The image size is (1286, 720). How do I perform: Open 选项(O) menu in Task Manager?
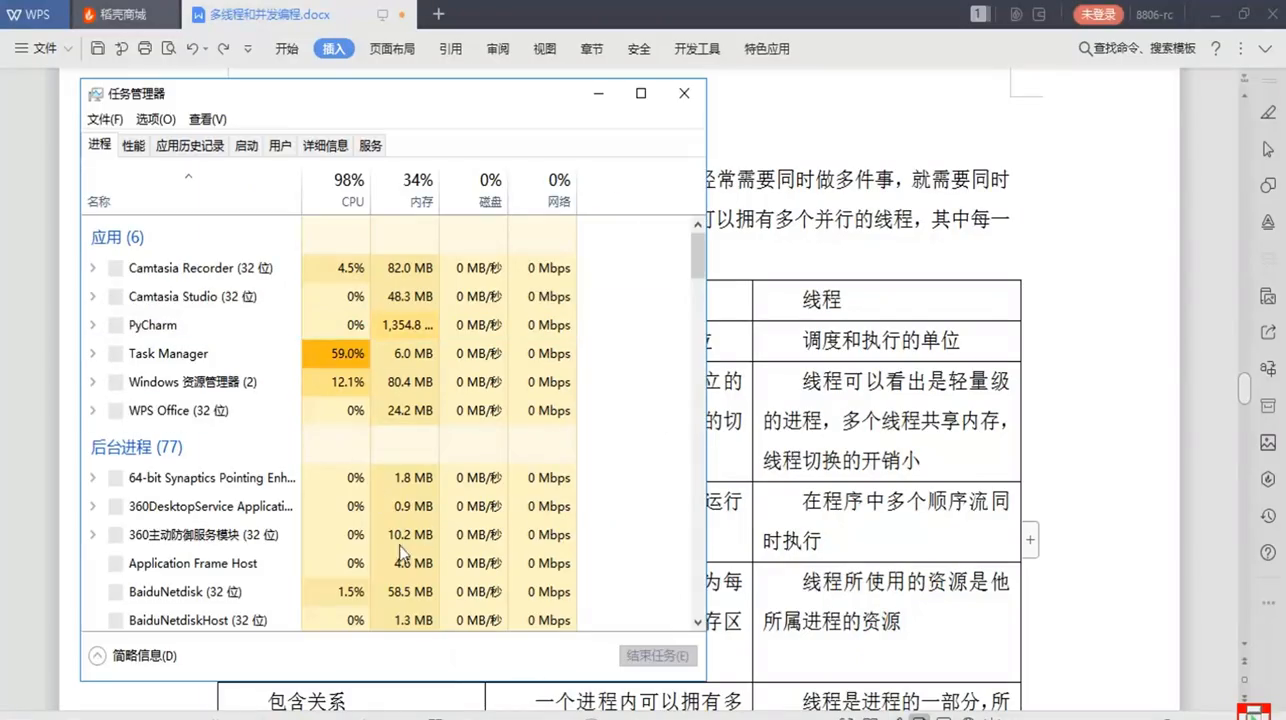155,119
